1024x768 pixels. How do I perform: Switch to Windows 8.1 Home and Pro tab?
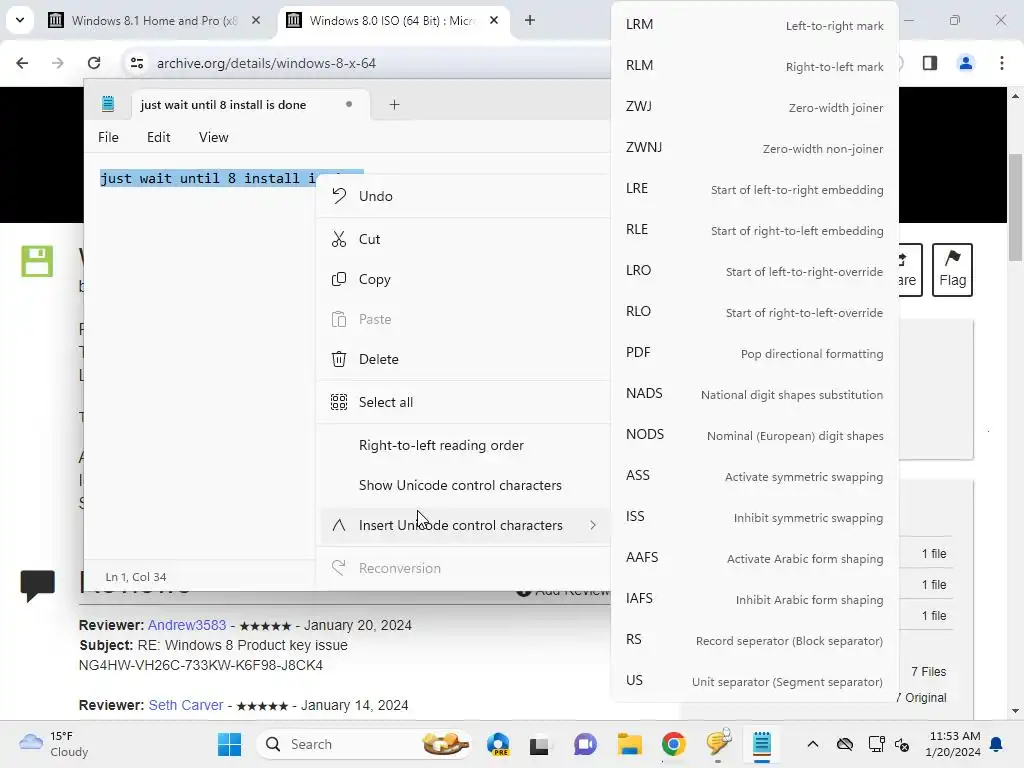click(x=155, y=20)
